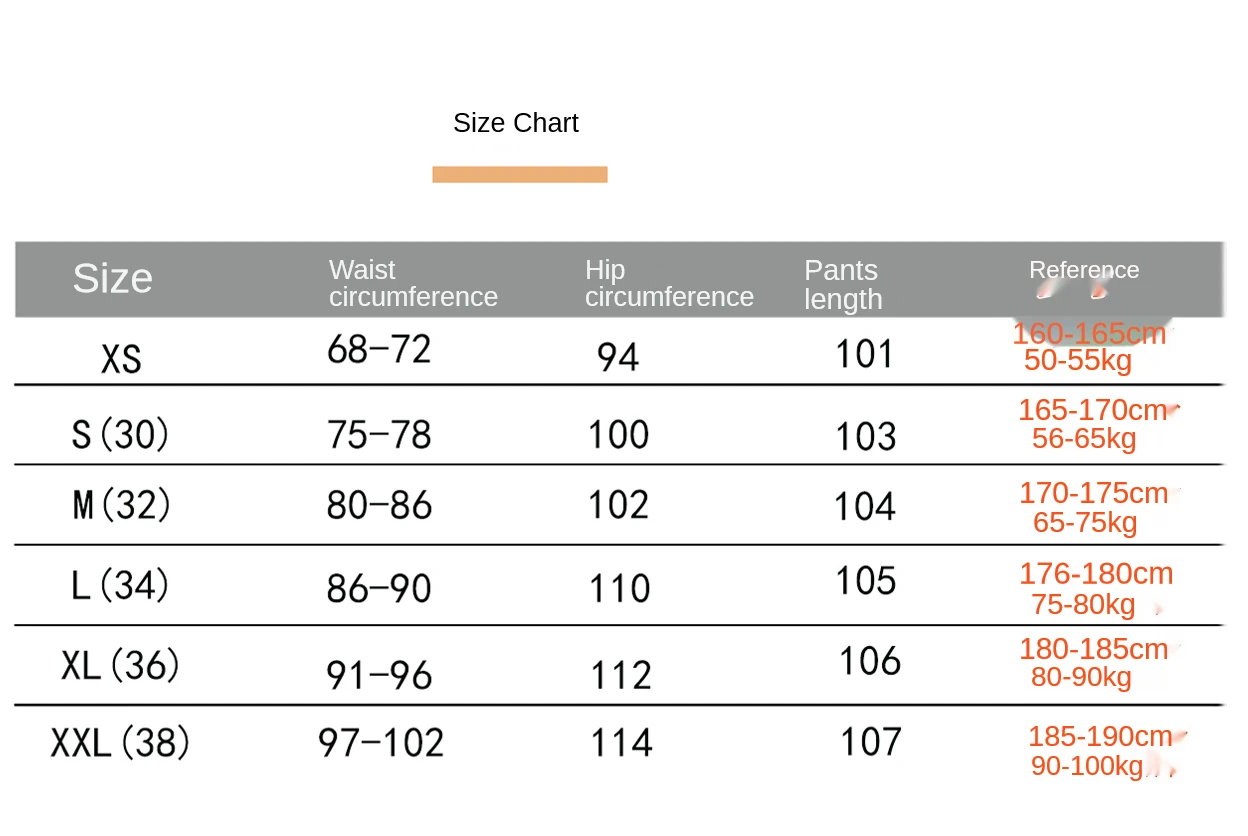Choose the L(34) size label
This screenshot has width=1248, height=836.
click(121, 585)
